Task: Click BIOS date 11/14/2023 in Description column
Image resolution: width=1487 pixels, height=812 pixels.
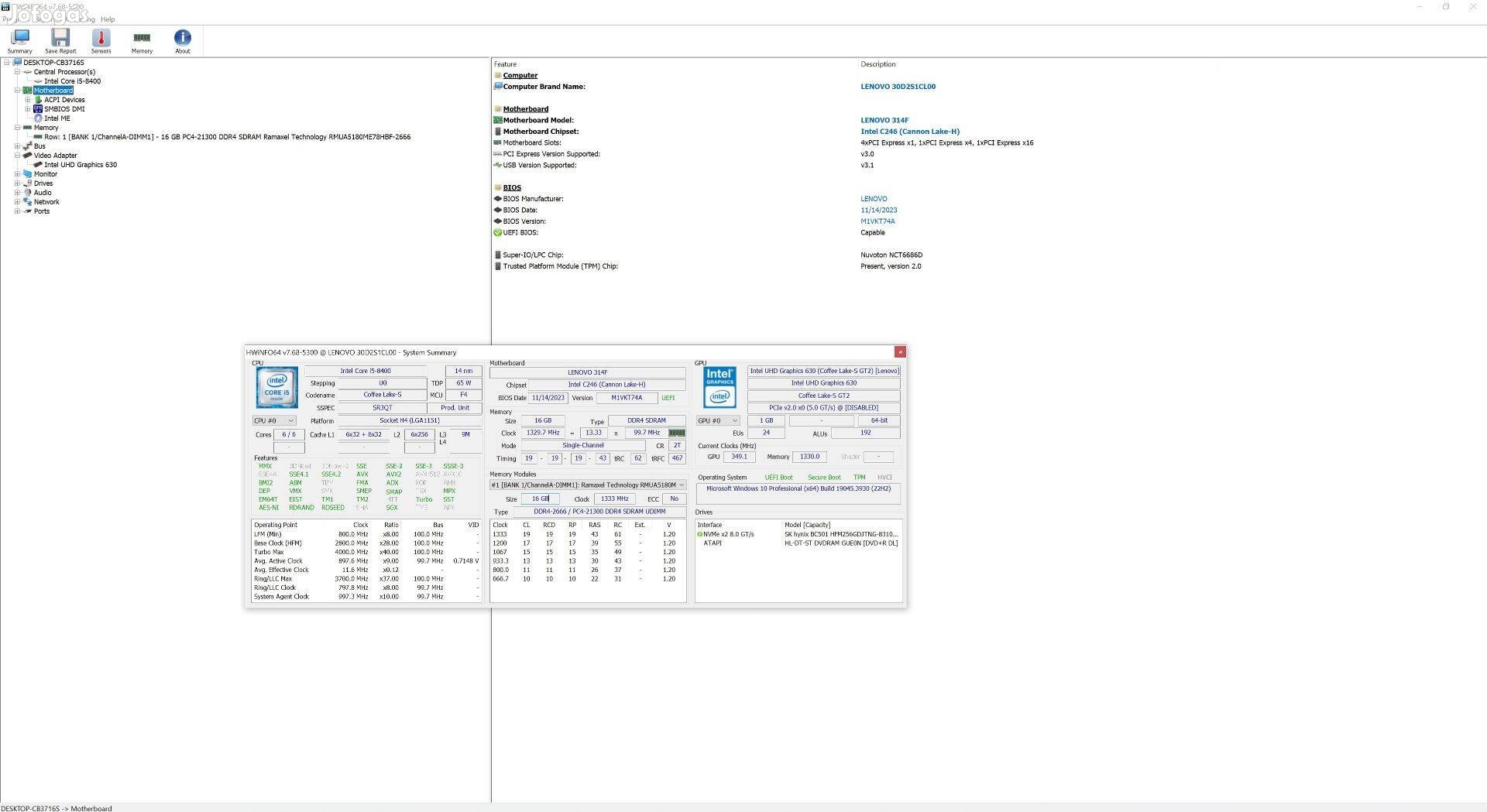Action: 879,210
